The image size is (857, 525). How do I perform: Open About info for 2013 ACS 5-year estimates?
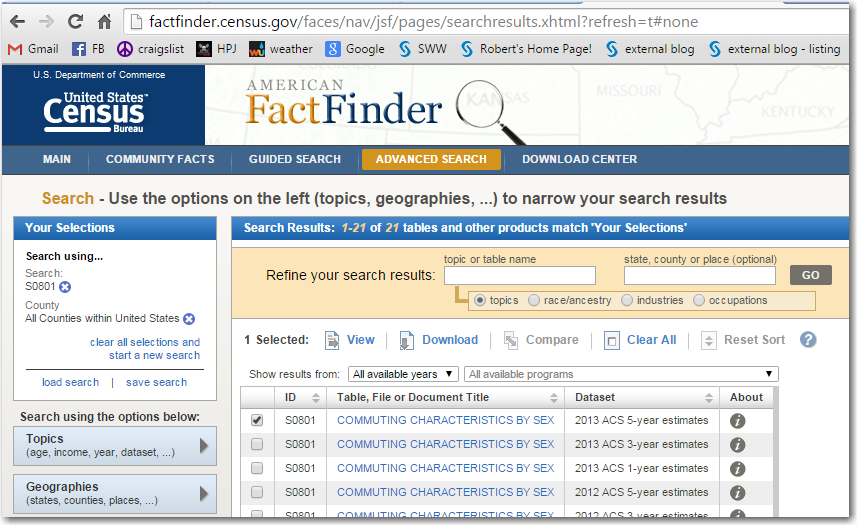(x=738, y=421)
